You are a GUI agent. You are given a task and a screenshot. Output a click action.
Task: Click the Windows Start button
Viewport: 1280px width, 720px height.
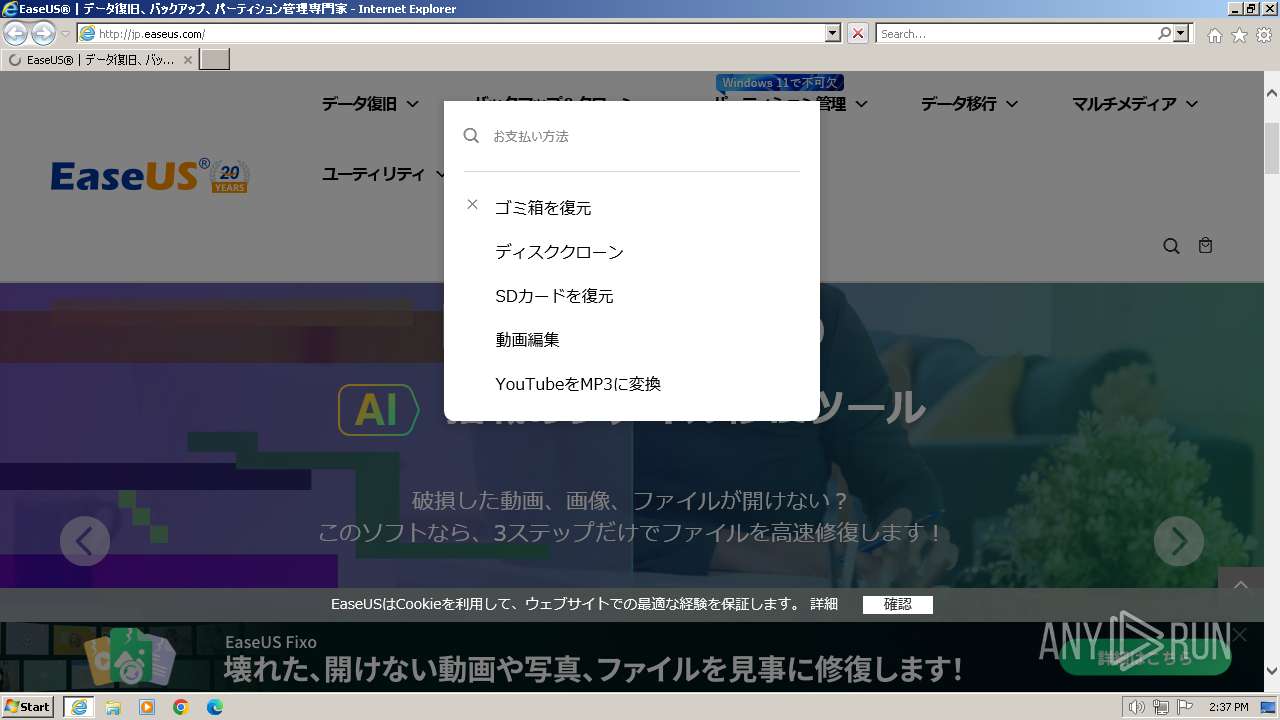(x=28, y=707)
